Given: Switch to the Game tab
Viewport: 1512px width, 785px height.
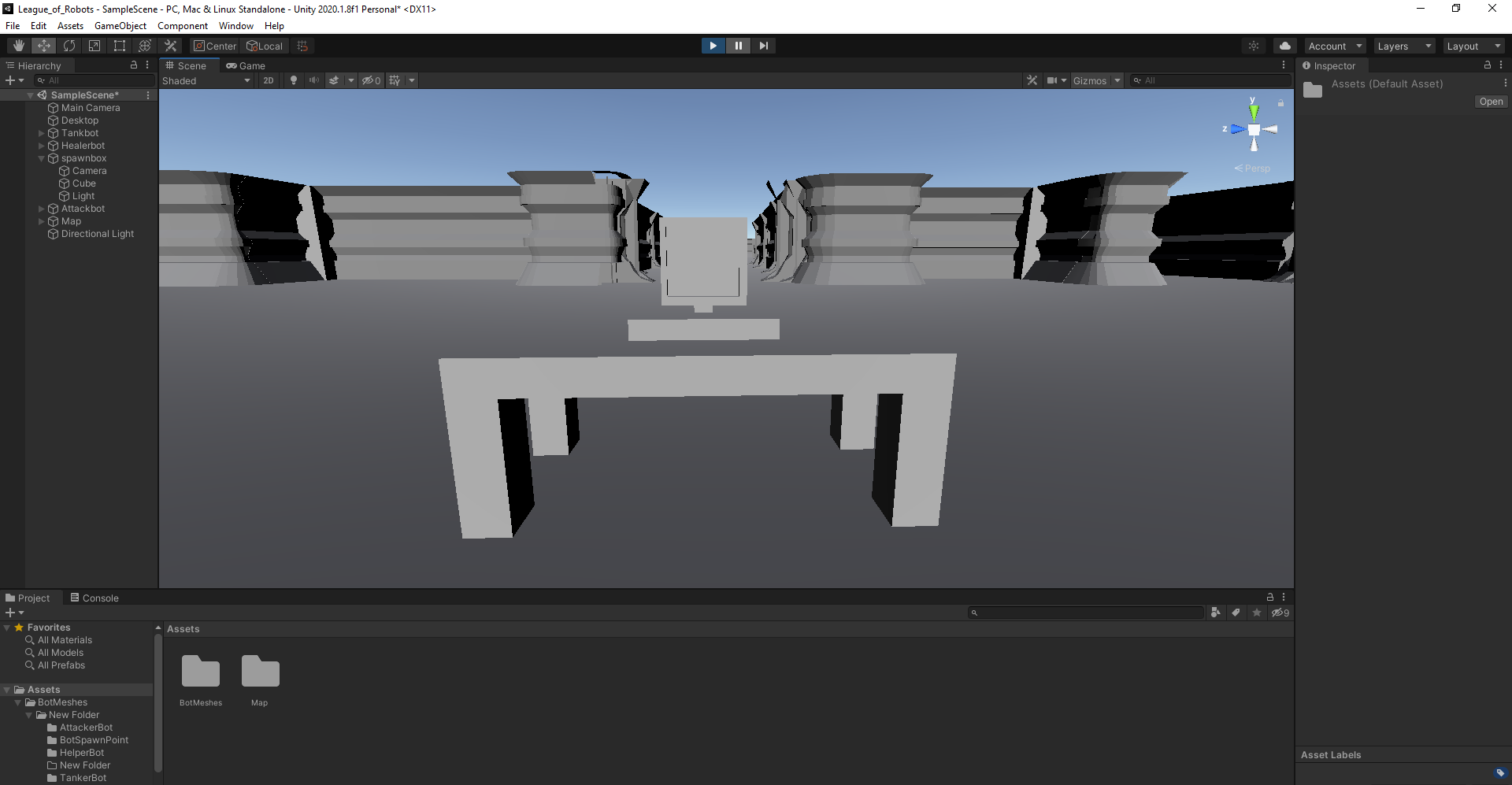Looking at the screenshot, I should click(246, 66).
